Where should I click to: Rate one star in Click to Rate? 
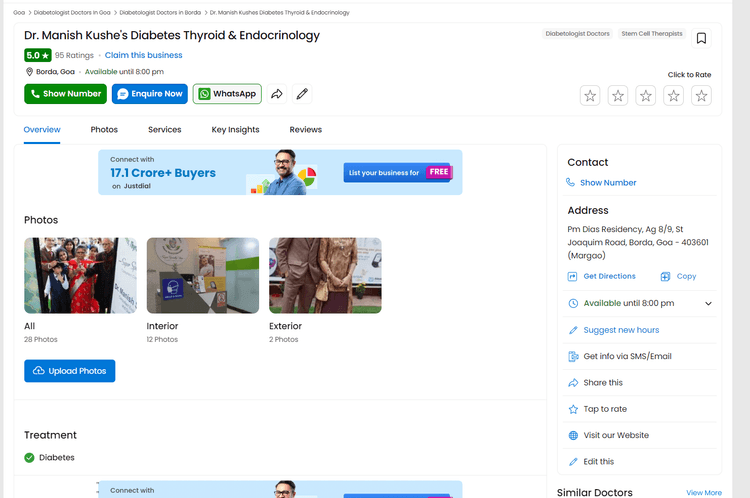[590, 96]
